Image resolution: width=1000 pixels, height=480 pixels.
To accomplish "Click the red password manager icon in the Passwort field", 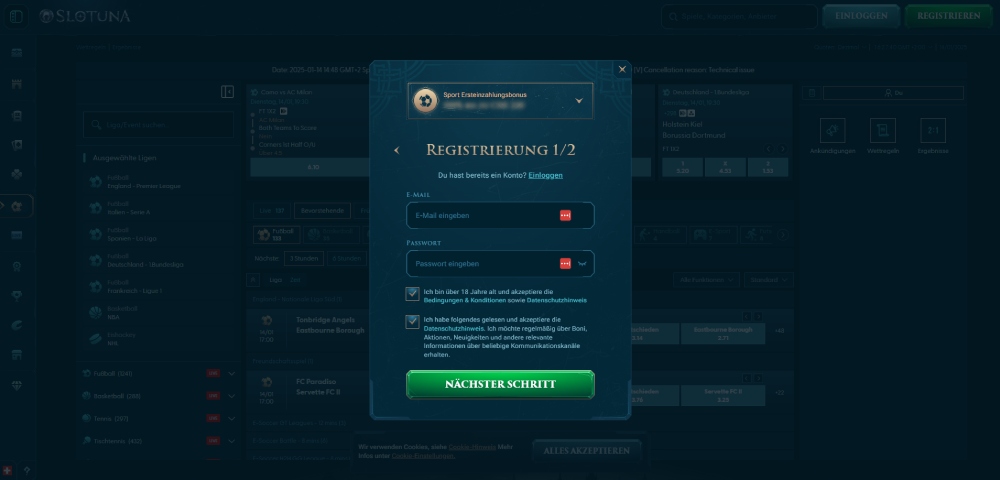I will (x=565, y=264).
